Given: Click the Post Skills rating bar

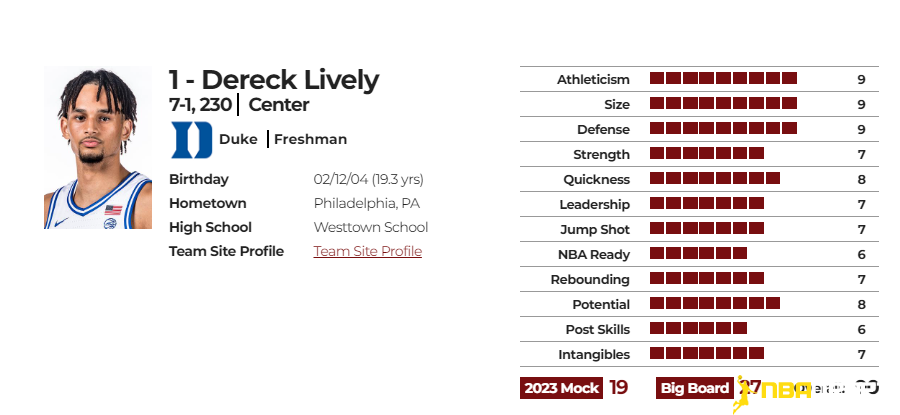Looking at the screenshot, I should pyautogui.click(x=699, y=328).
